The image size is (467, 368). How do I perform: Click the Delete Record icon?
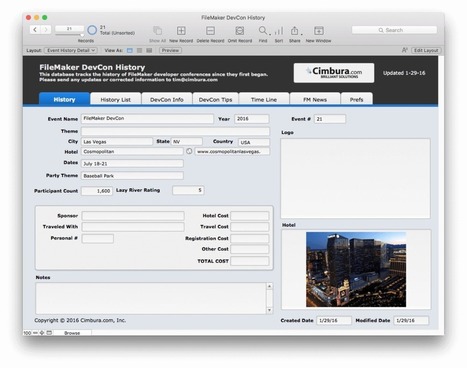[210, 31]
